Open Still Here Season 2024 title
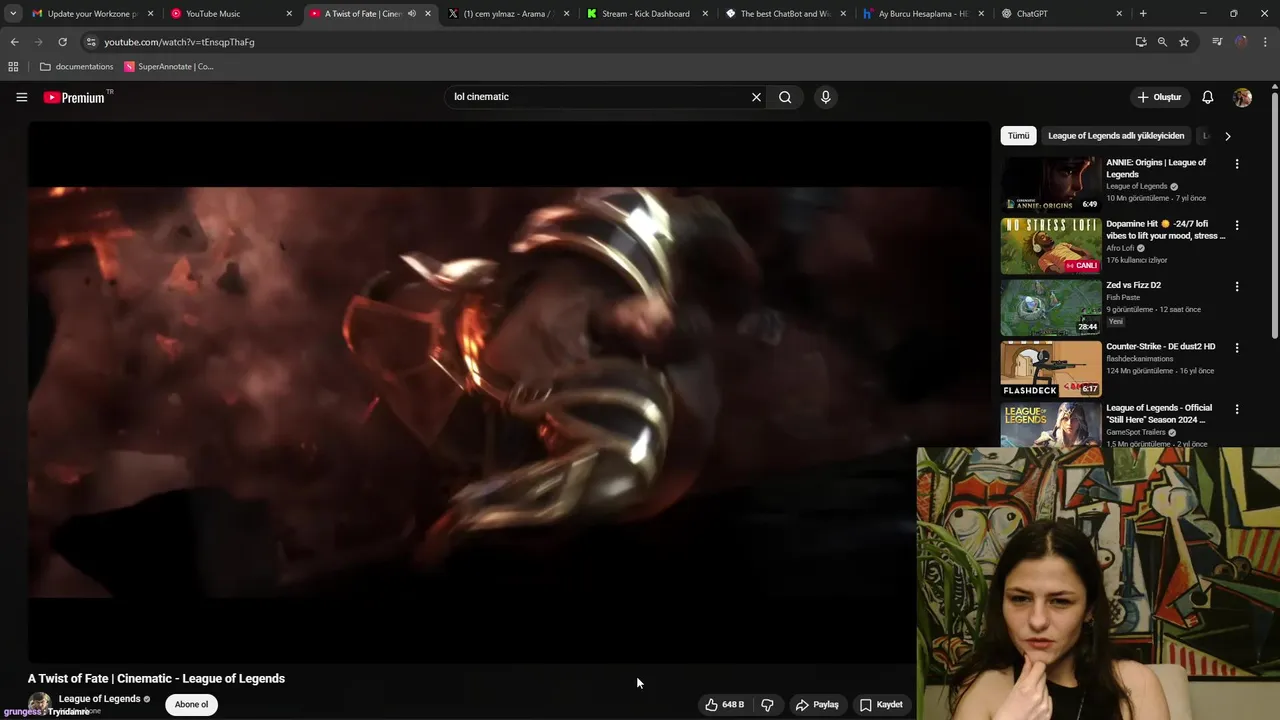 pos(1160,414)
